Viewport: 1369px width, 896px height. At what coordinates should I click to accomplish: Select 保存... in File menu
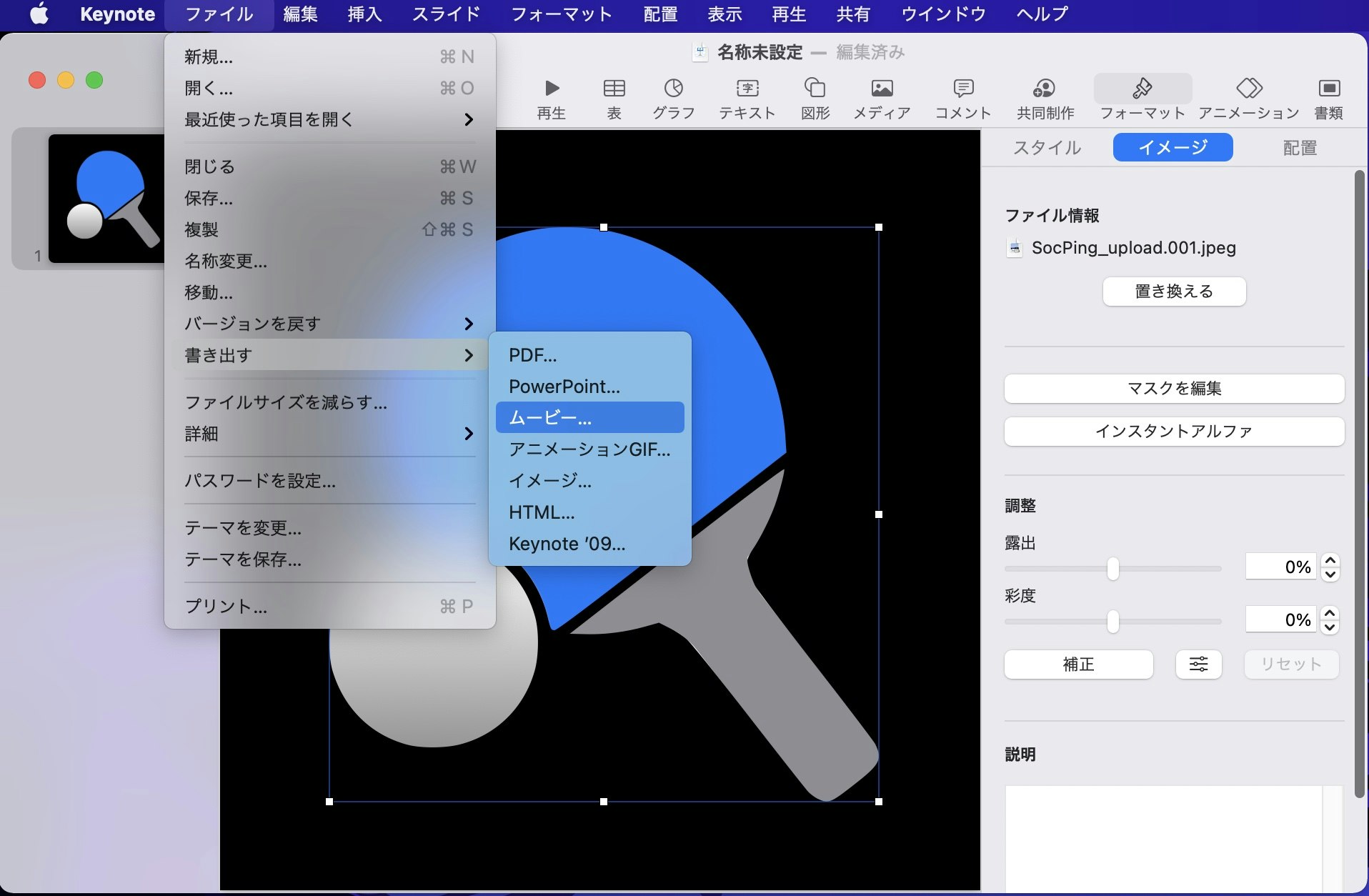tap(329, 198)
